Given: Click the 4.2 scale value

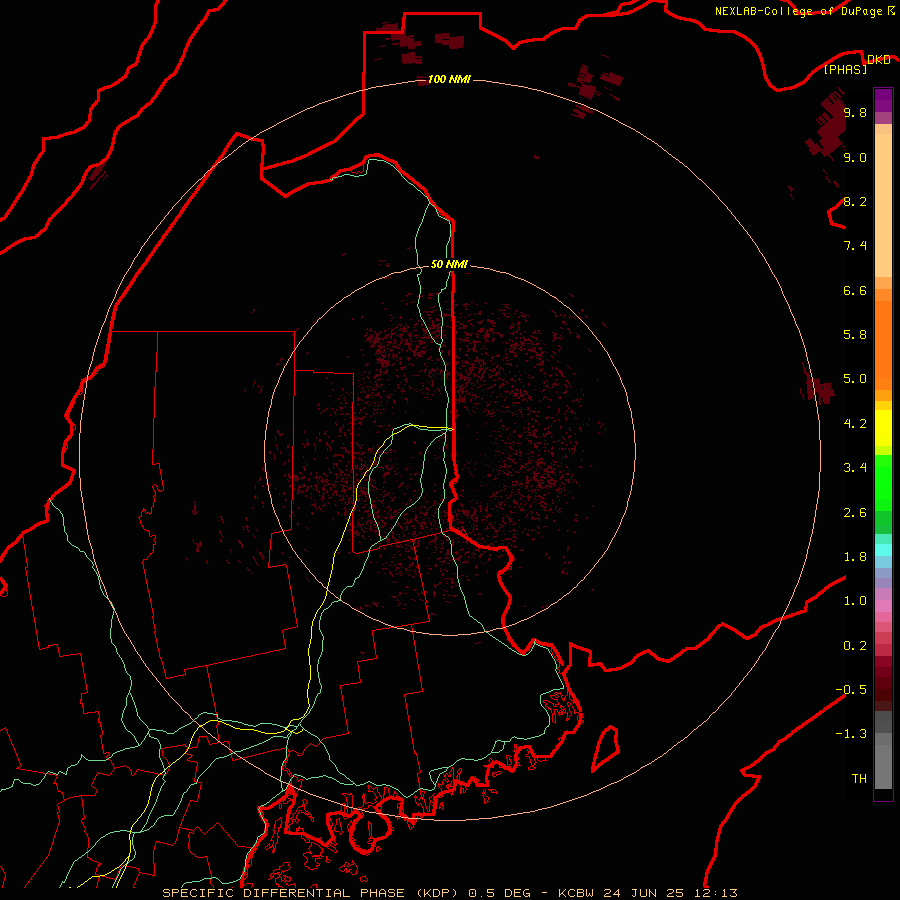Looking at the screenshot, I should 855,424.
